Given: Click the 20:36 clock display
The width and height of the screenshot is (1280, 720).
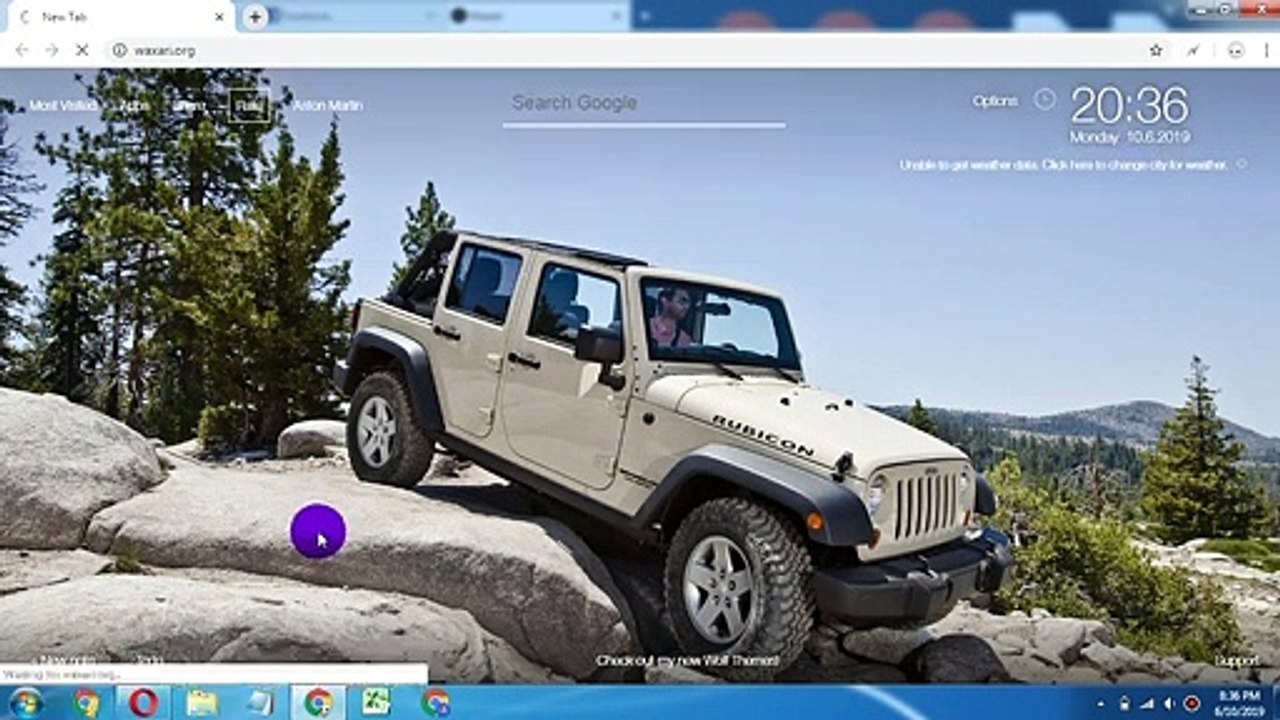Looking at the screenshot, I should pyautogui.click(x=1130, y=105).
